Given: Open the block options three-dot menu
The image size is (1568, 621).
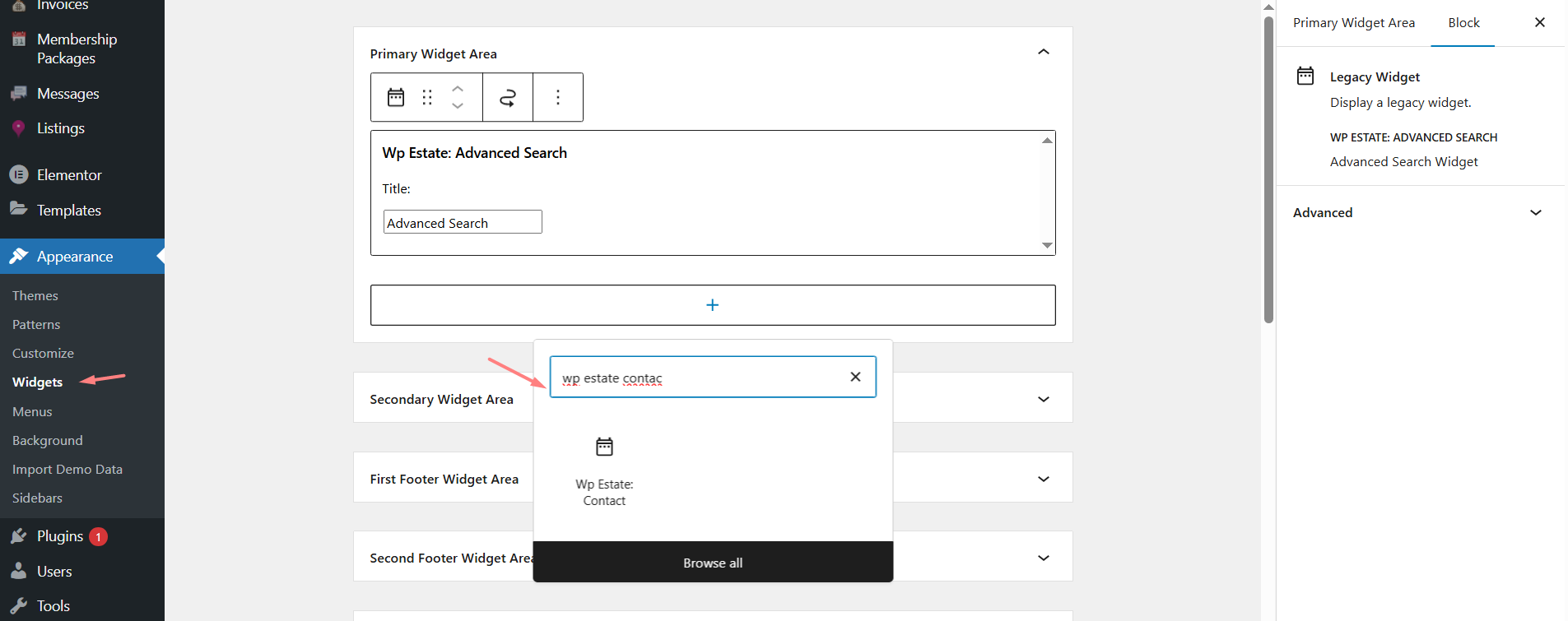Looking at the screenshot, I should coord(558,97).
